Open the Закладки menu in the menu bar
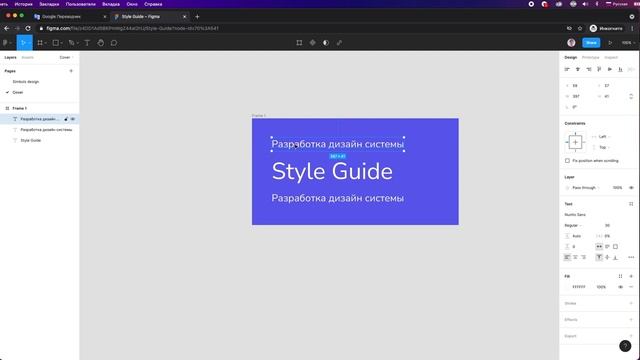 pyautogui.click(x=49, y=4)
